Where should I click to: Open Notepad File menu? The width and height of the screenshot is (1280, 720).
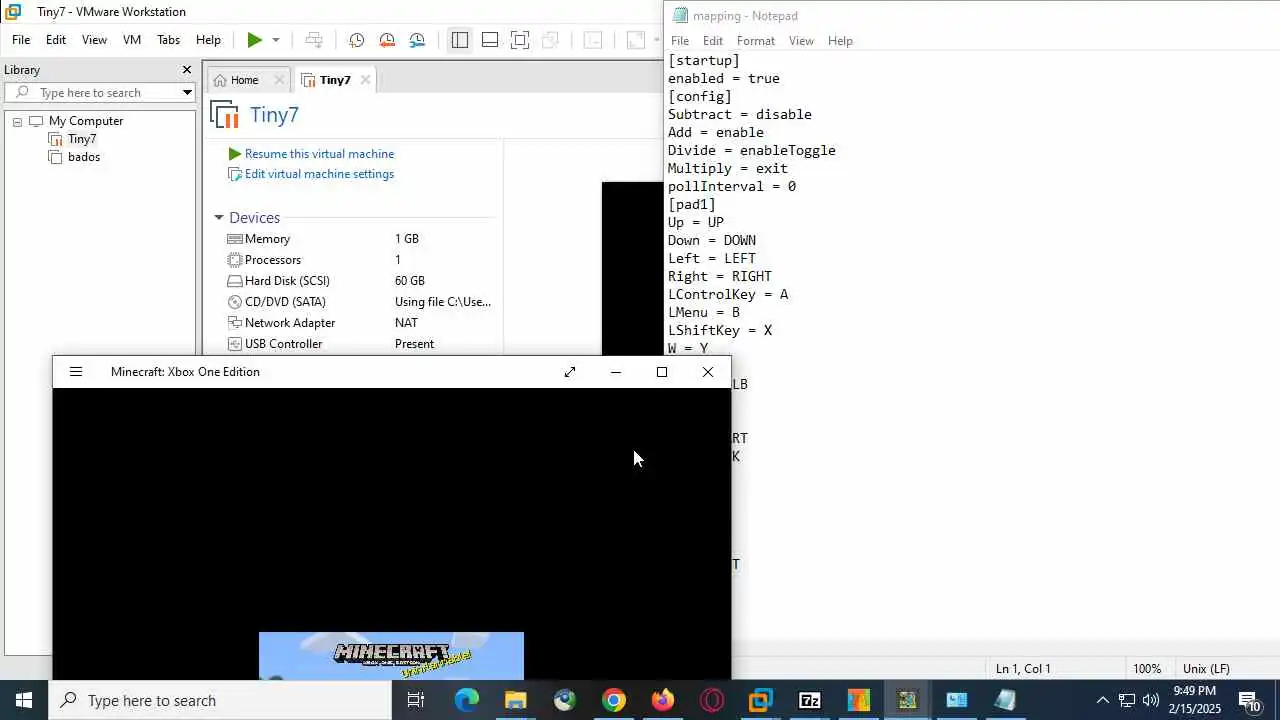point(680,41)
